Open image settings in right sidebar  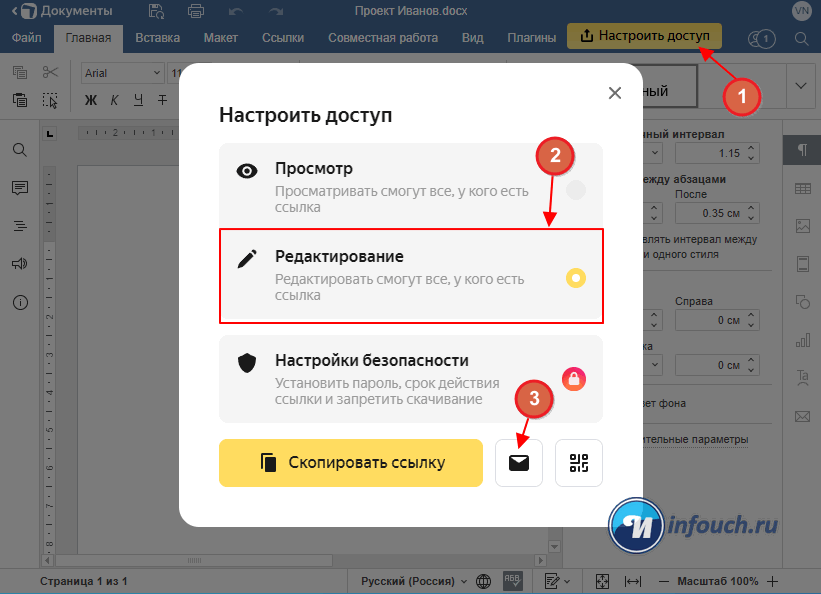802,226
